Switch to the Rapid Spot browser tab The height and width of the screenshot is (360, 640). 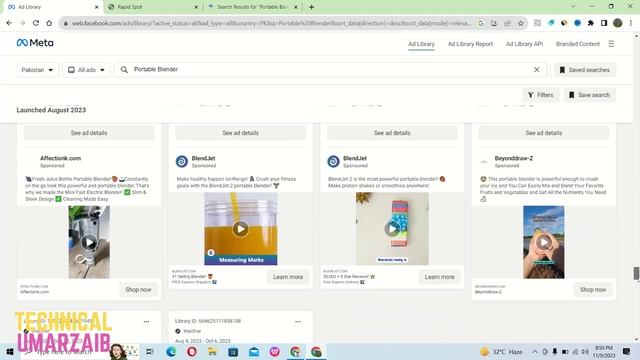pos(152,7)
